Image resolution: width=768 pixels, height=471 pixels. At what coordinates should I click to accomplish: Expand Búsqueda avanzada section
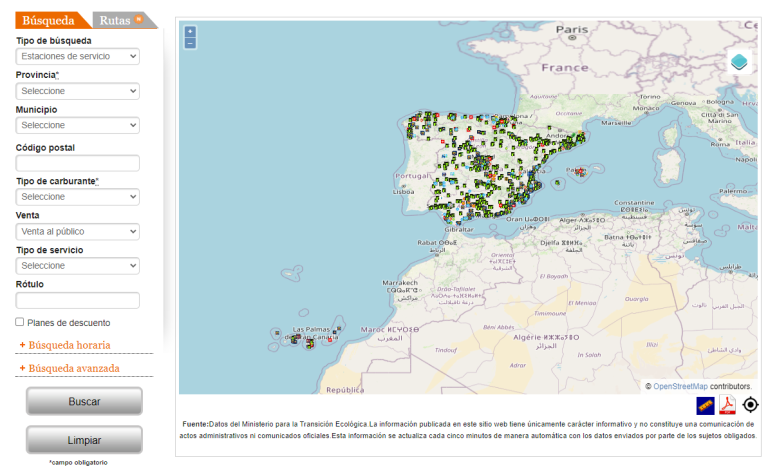pos(74,368)
